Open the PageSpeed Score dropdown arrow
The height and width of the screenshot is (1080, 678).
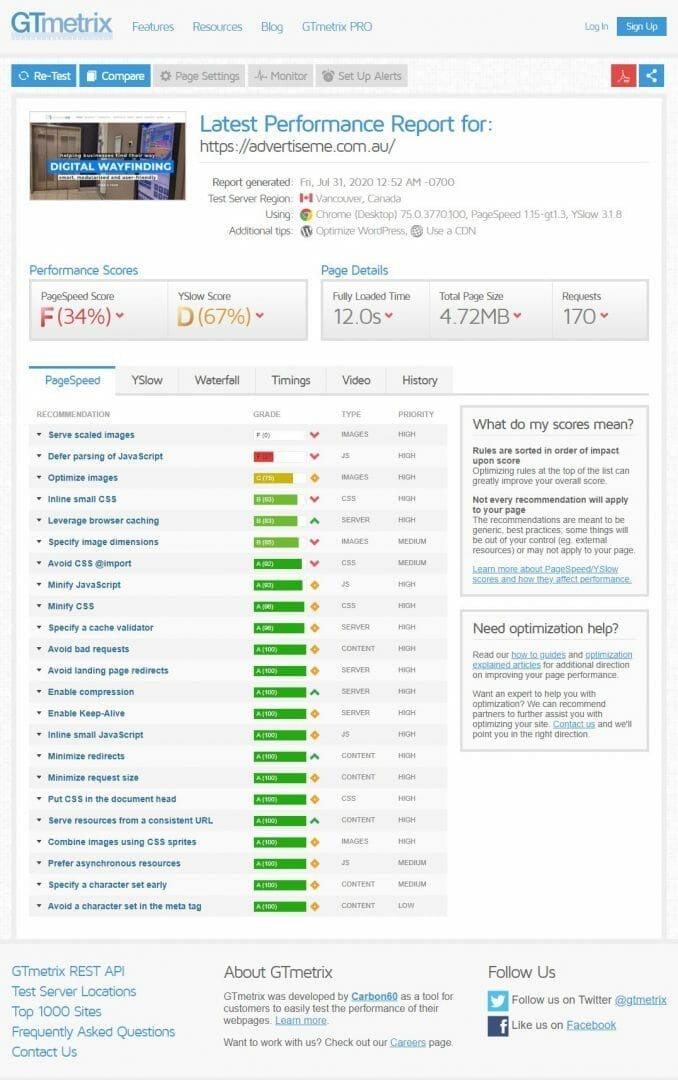pyautogui.click(x=120, y=317)
